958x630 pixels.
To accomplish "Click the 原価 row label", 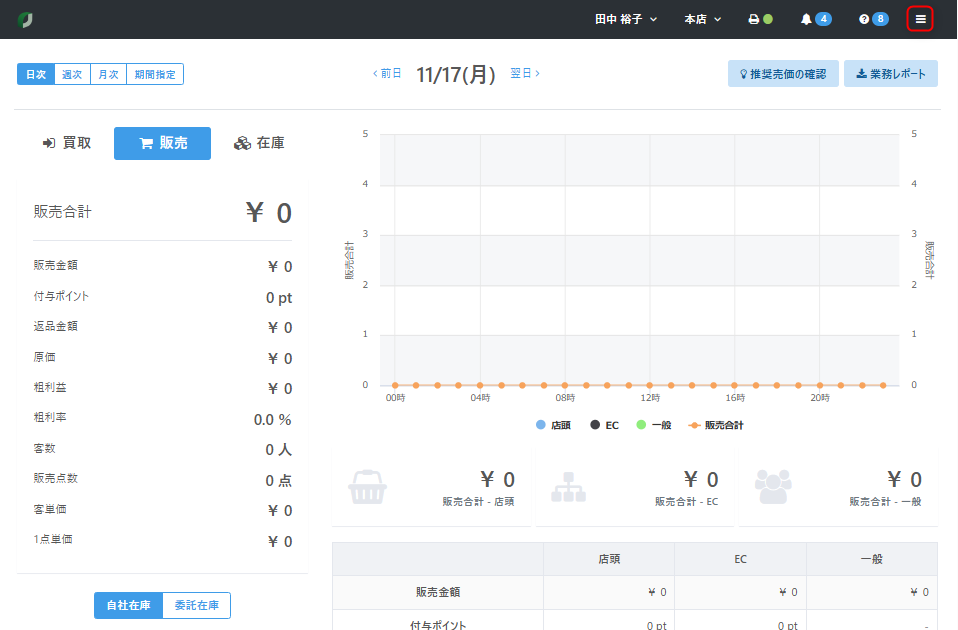I will 45,357.
